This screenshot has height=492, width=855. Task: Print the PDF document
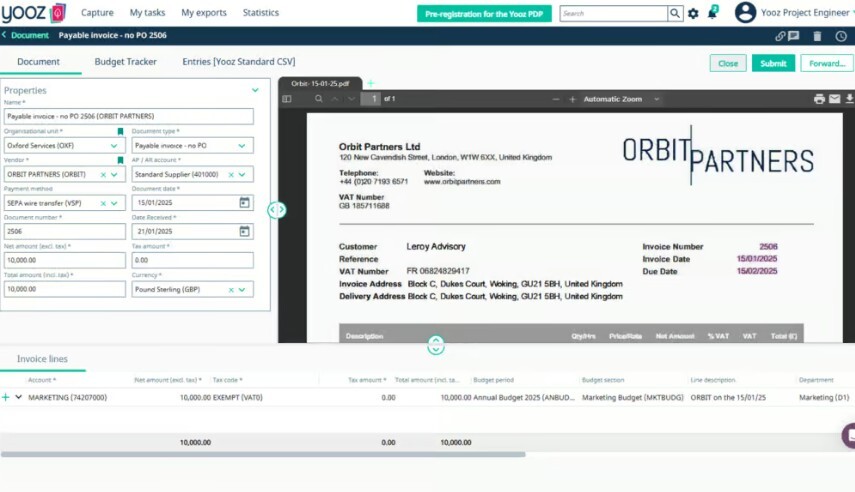[819, 99]
